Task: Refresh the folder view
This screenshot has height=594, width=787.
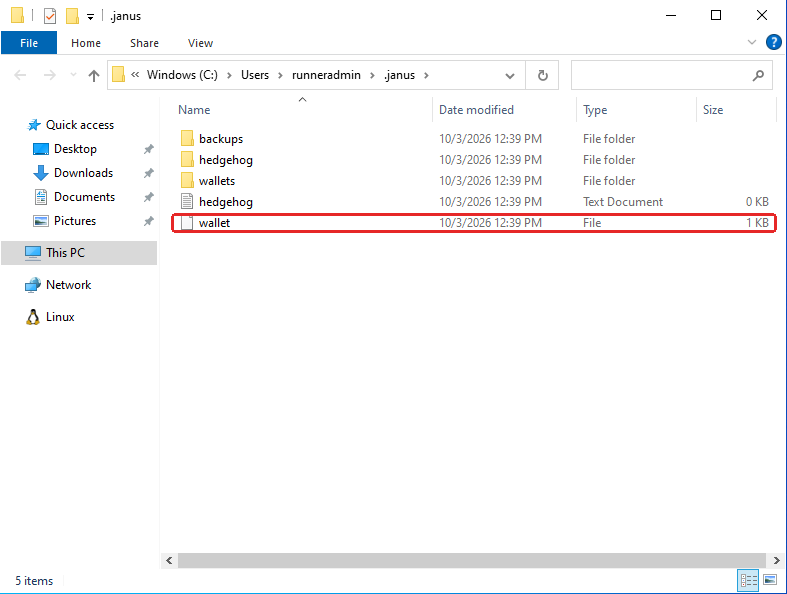Action: 543,75
